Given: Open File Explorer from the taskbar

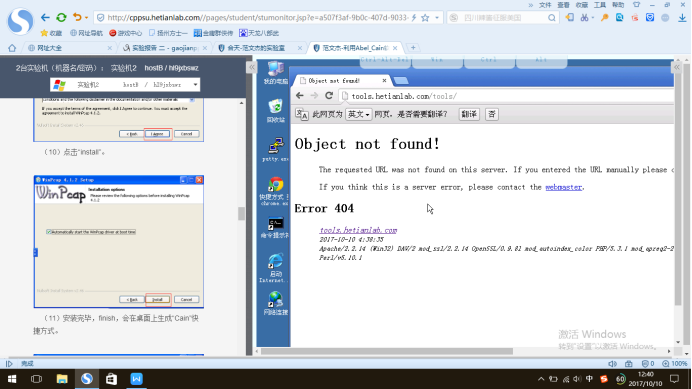Looking at the screenshot, I should pos(62,379).
